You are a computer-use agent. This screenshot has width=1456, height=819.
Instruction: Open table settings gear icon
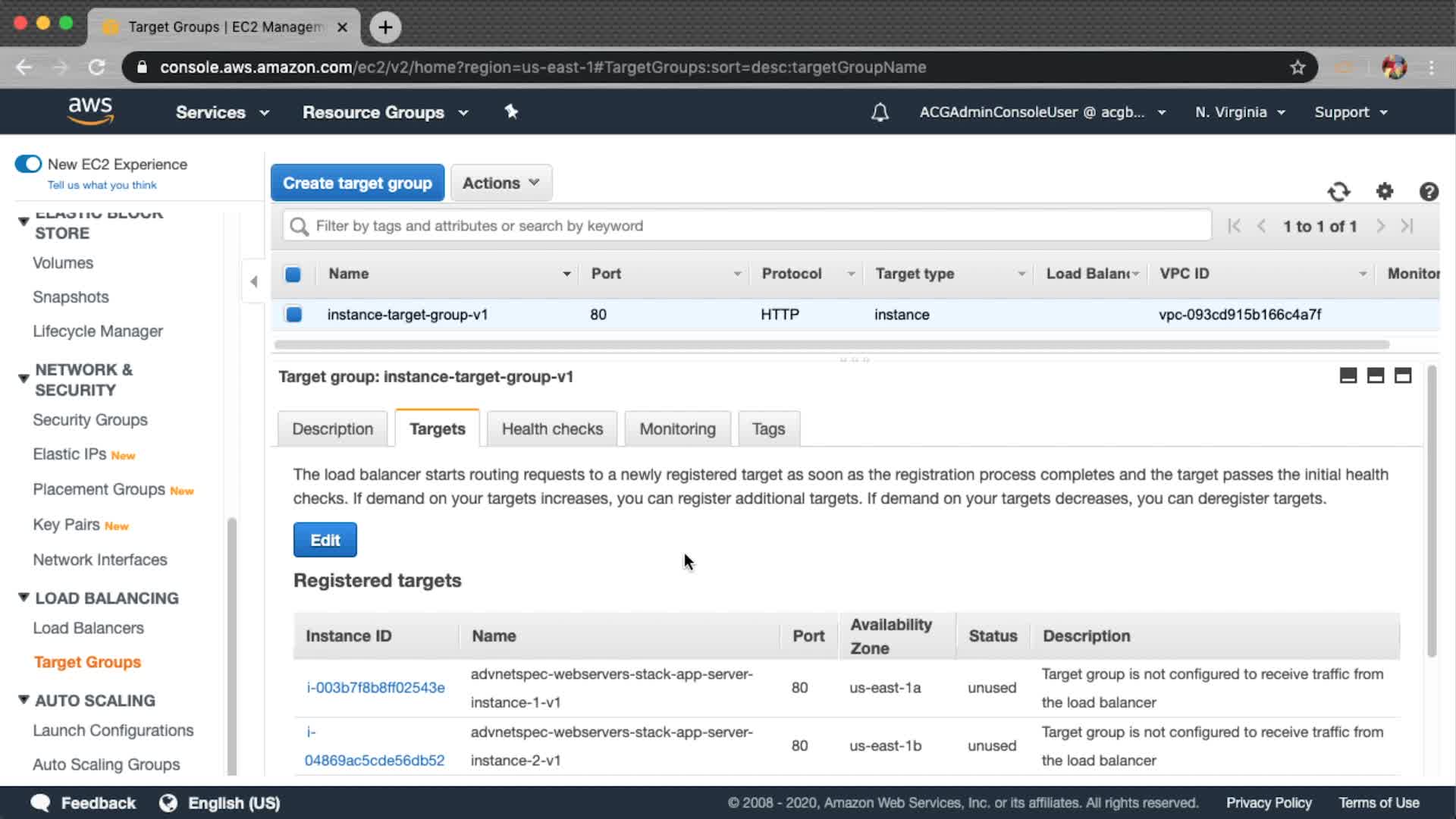(1385, 192)
